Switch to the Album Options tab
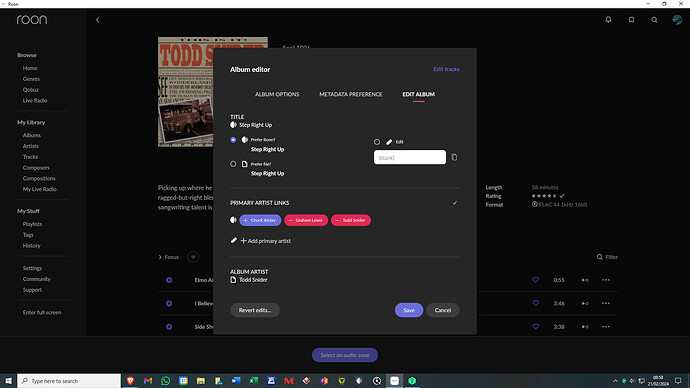 coord(277,94)
